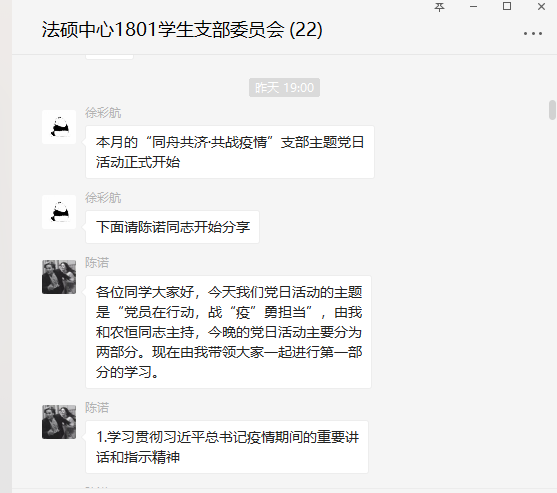Click the 昨天 19:00 timestamp label
557x493 pixels.
(285, 87)
